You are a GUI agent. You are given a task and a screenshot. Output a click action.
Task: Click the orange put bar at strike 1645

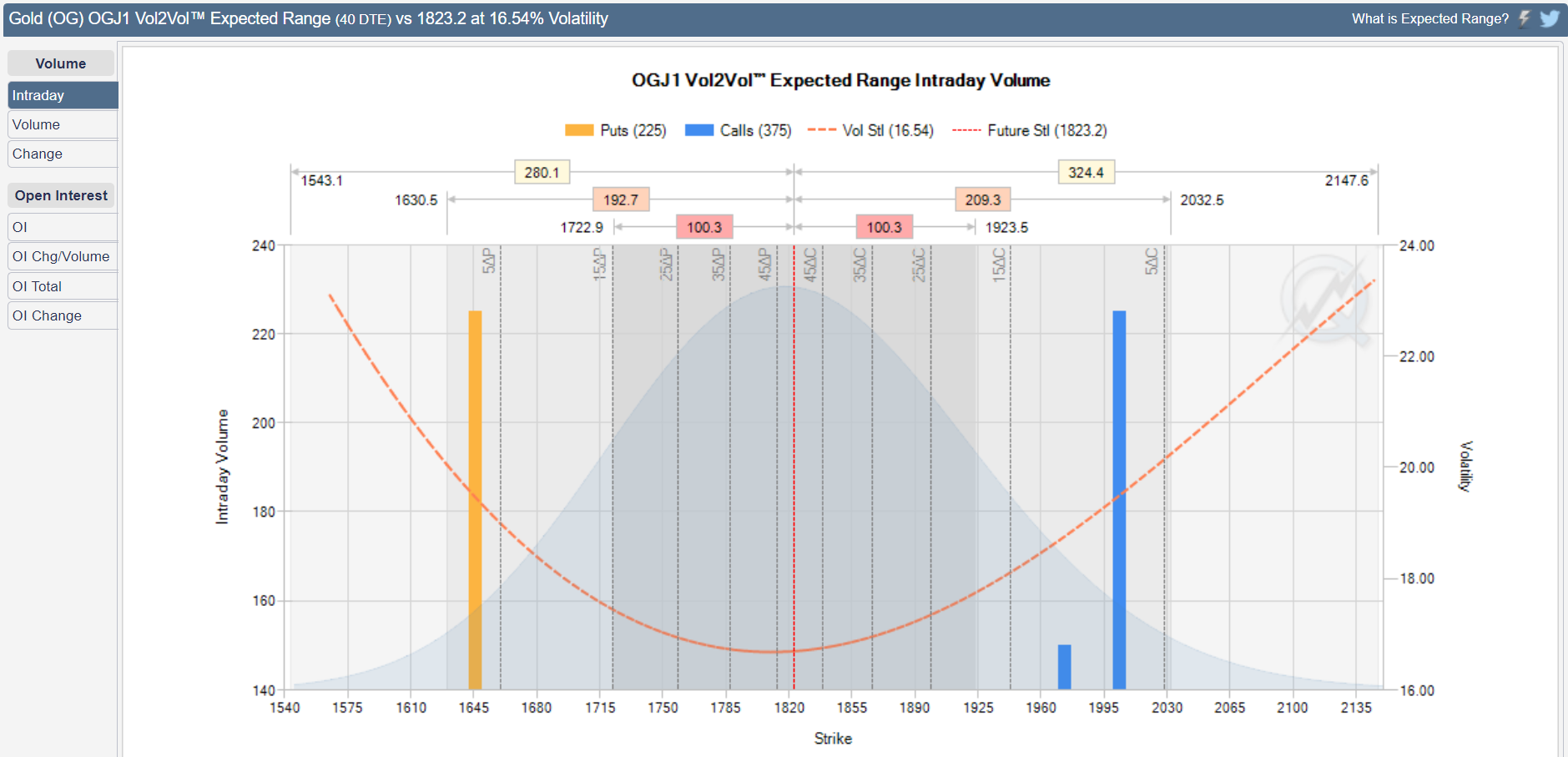pos(475,500)
